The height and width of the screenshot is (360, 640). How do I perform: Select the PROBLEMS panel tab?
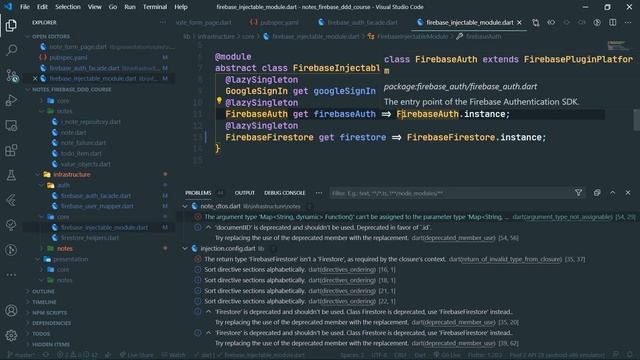pyautogui.click(x=198, y=193)
